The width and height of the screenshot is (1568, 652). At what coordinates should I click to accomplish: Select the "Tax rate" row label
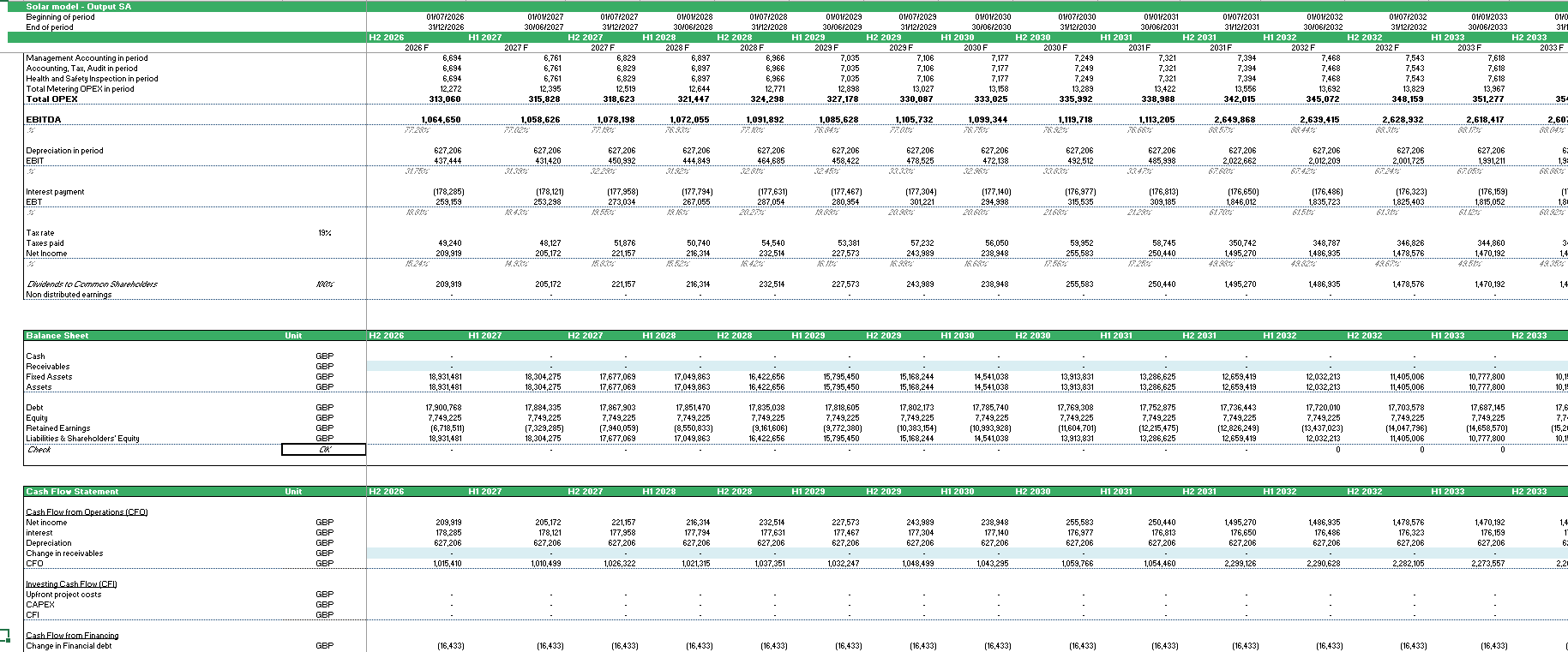pyautogui.click(x=39, y=233)
